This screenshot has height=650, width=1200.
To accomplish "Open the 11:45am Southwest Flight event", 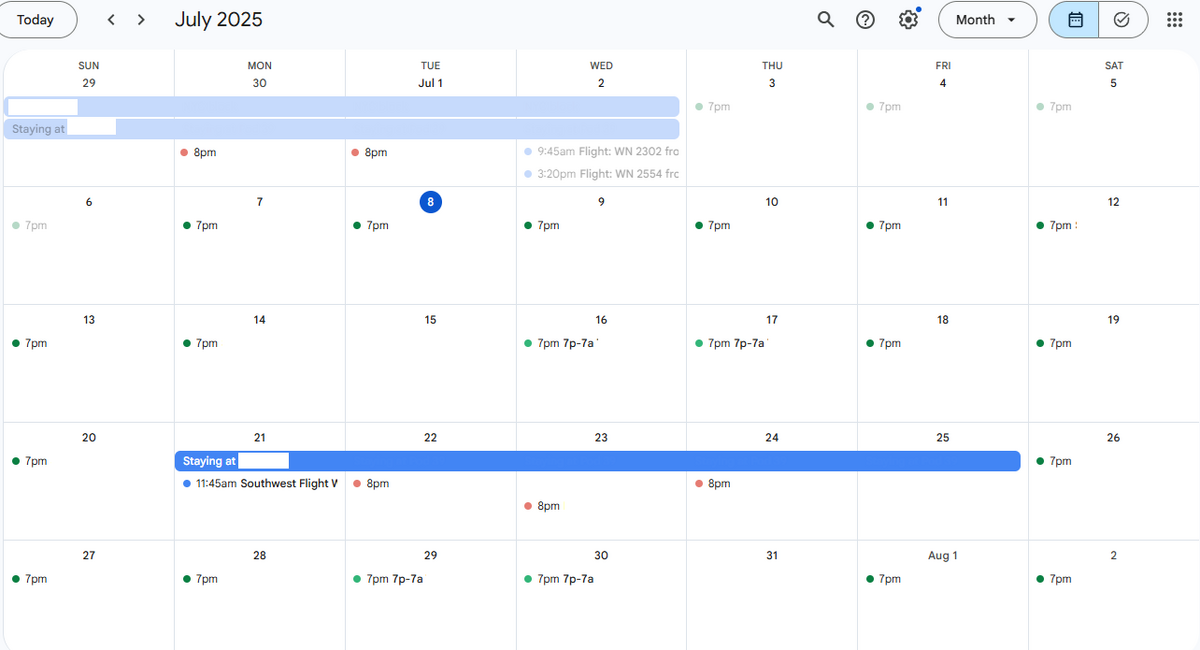I will (260, 484).
